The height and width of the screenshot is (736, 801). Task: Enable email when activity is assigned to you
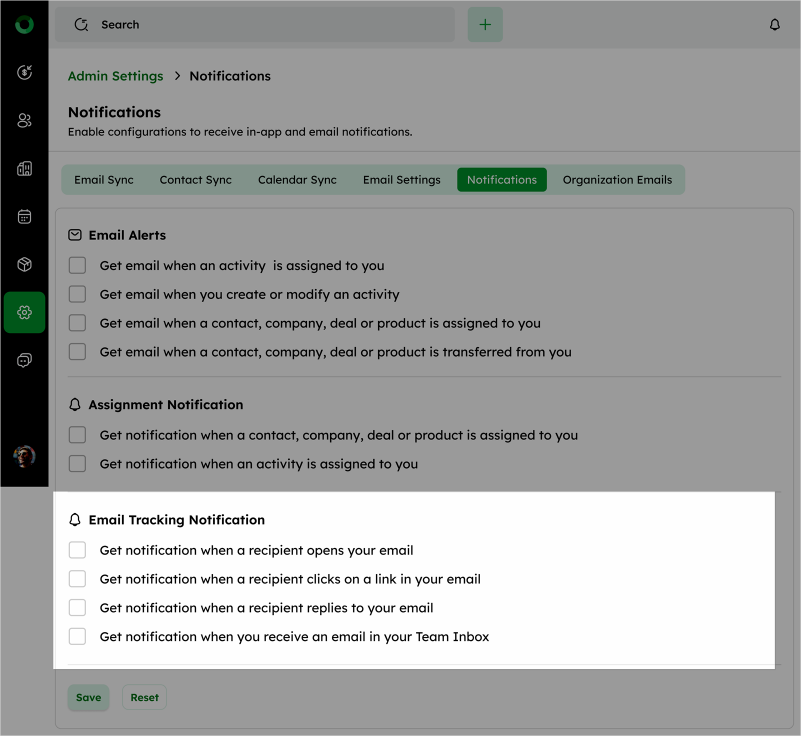[x=77, y=266]
